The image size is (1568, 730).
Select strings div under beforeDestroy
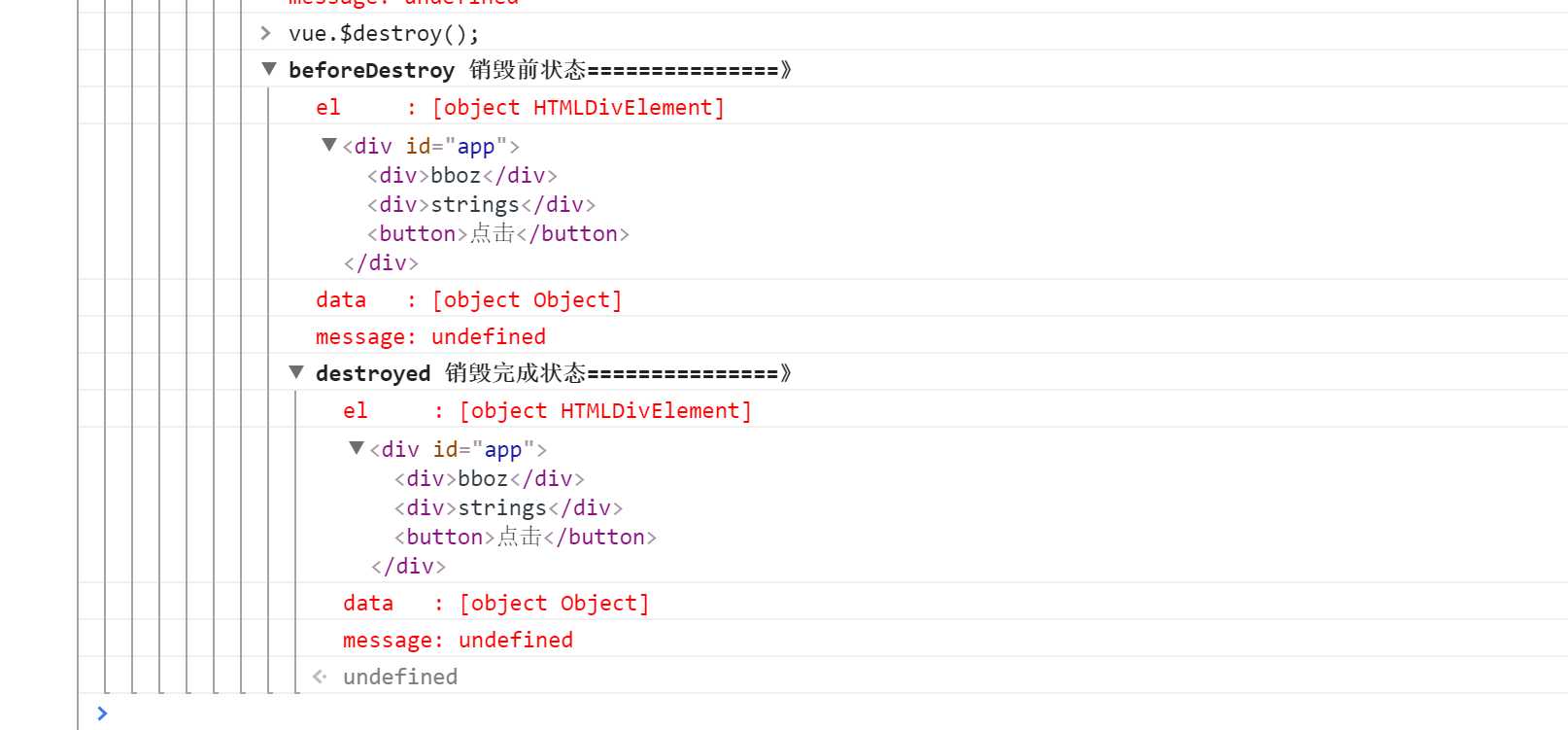click(481, 204)
